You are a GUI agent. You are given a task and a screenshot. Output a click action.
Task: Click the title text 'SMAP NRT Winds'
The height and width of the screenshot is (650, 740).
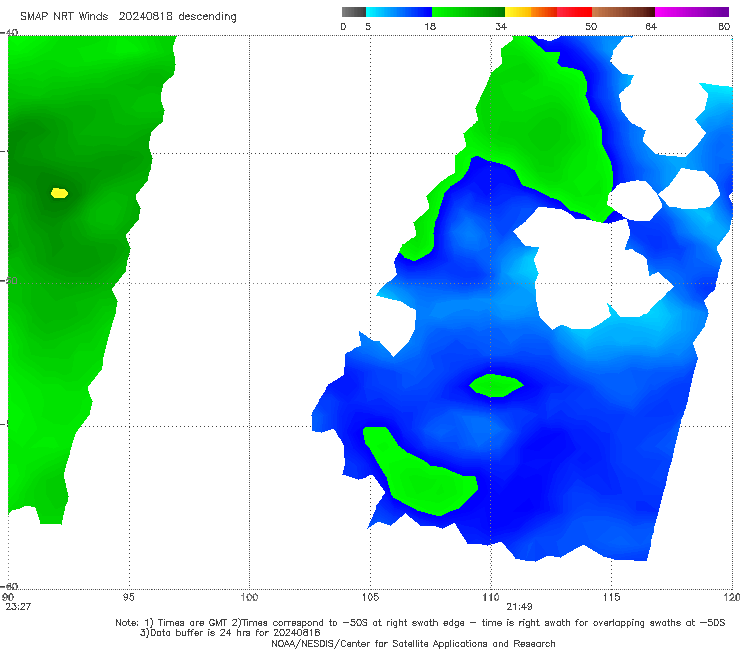64,16
